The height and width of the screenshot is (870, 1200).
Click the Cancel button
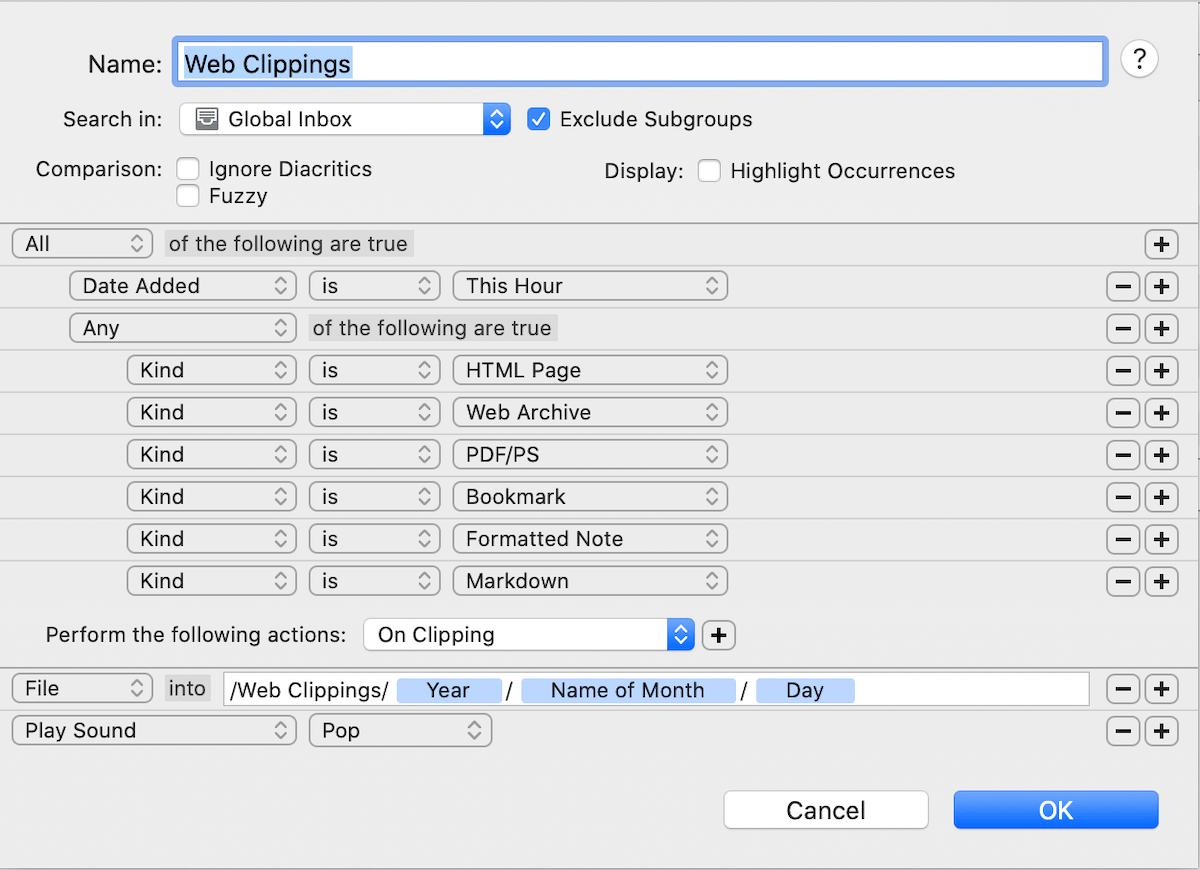826,810
